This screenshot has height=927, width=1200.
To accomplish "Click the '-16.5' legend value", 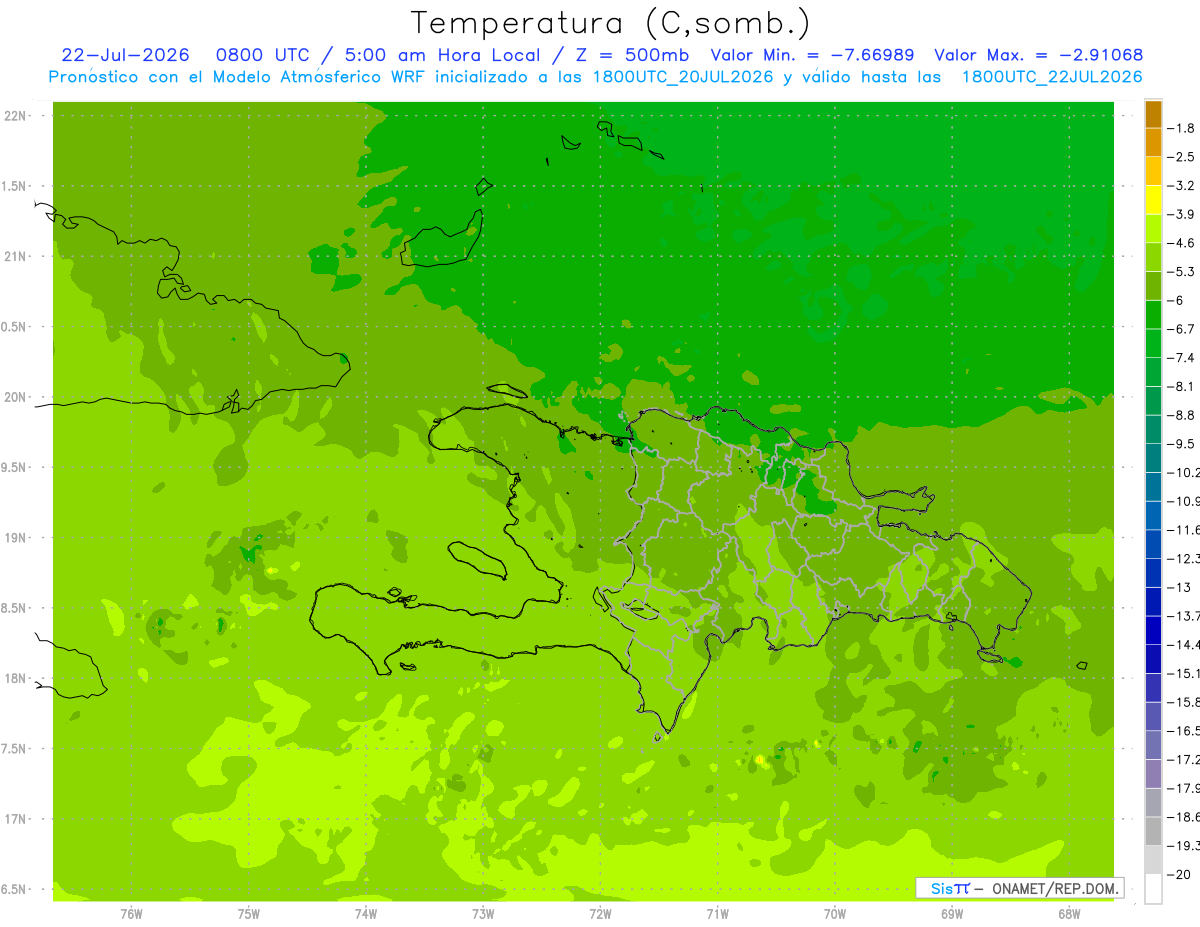I will point(1184,731).
